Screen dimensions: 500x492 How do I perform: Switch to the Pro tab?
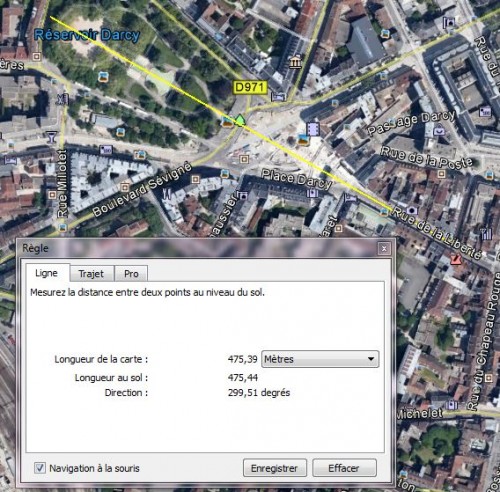(131, 274)
